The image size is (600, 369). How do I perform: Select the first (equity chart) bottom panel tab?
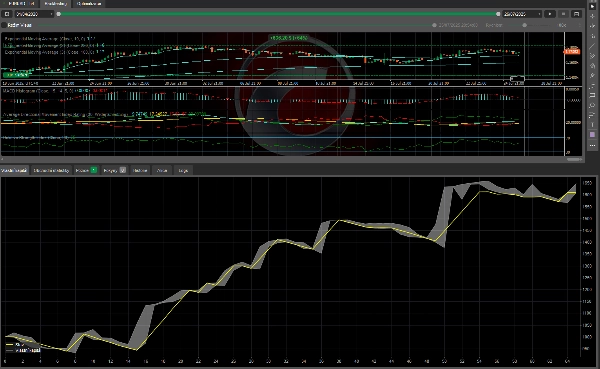[14, 170]
